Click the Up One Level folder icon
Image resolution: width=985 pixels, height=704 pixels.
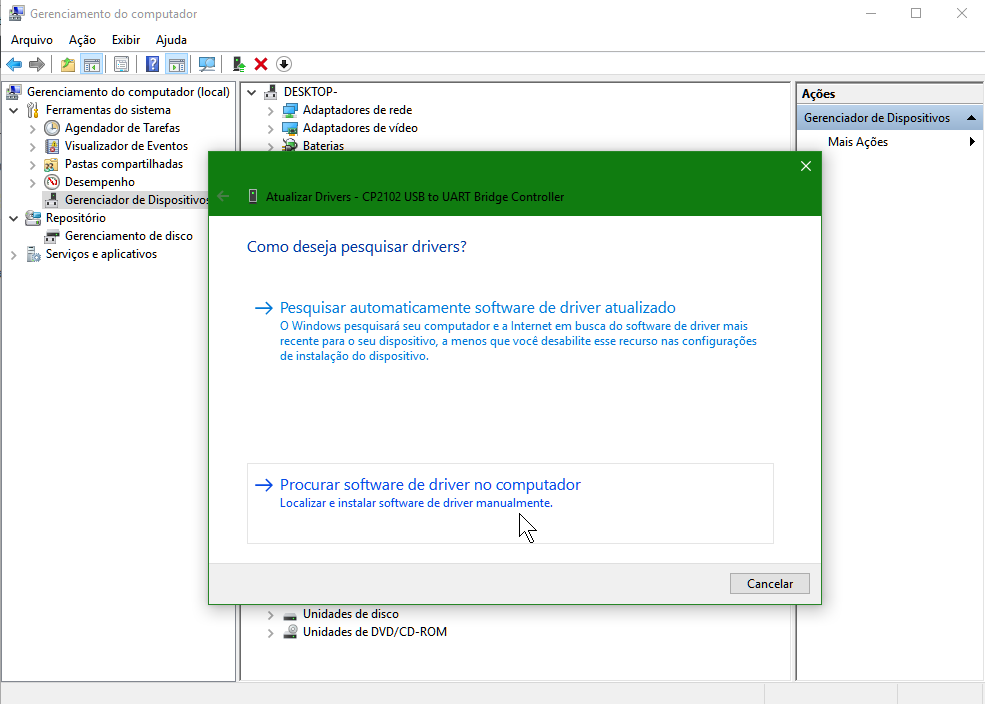(x=68, y=64)
